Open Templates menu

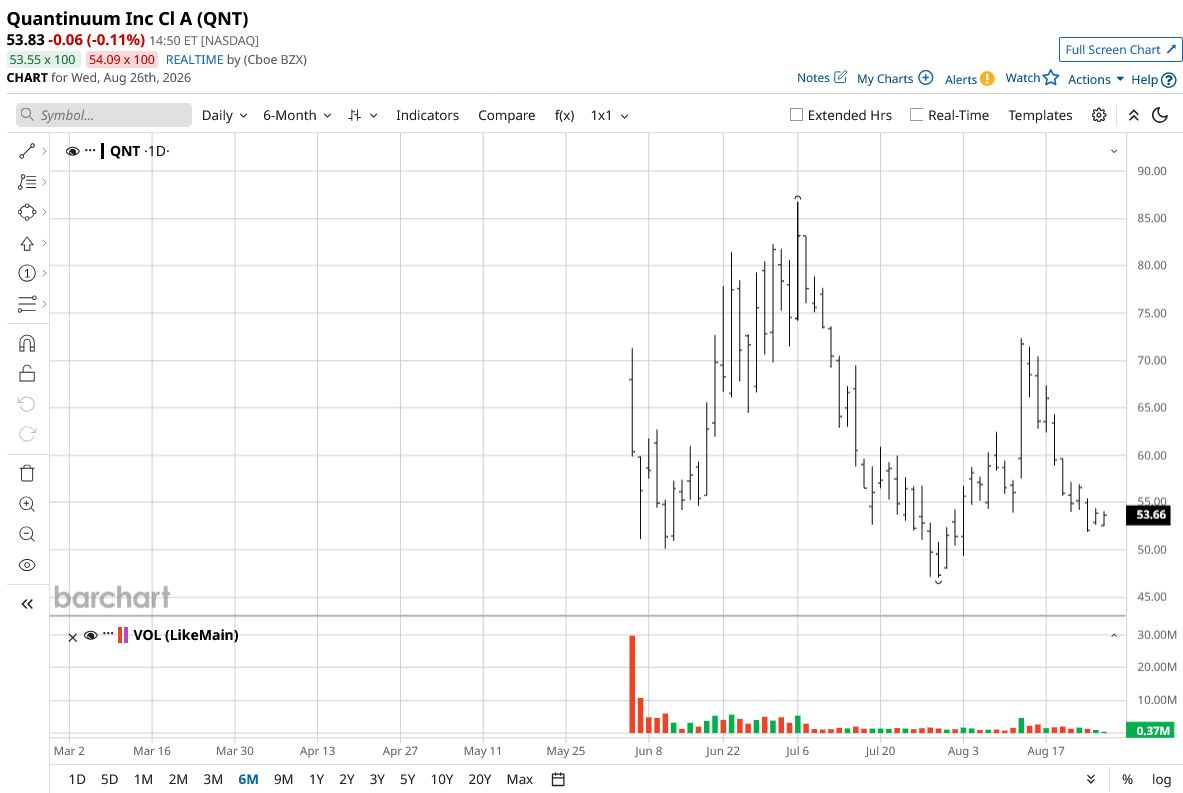pos(1040,115)
